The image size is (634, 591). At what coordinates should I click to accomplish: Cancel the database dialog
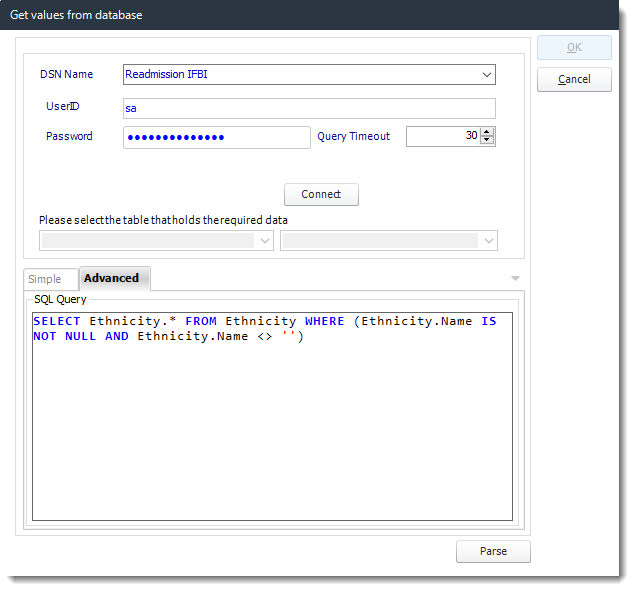tap(574, 79)
